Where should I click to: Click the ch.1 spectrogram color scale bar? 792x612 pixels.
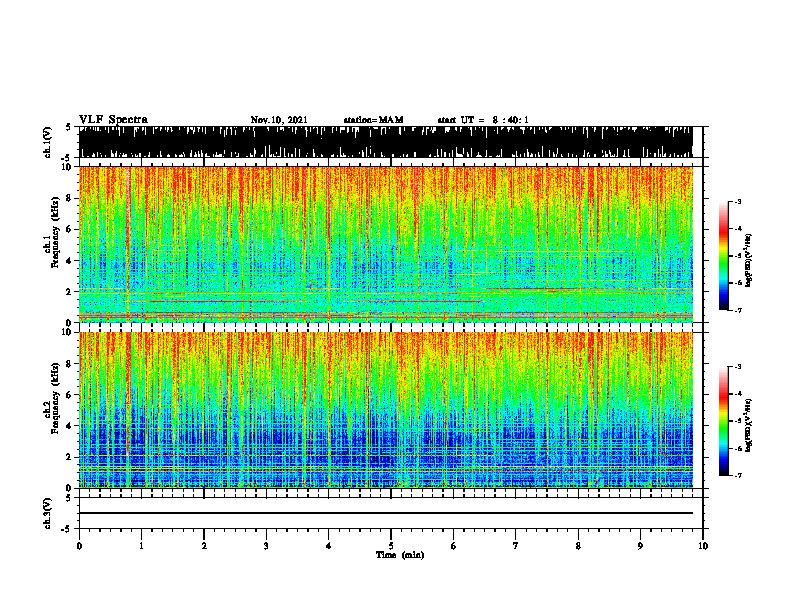(723, 256)
